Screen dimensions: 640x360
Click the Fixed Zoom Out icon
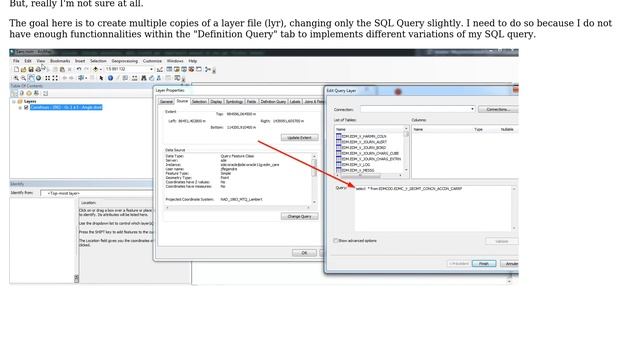coord(55,78)
